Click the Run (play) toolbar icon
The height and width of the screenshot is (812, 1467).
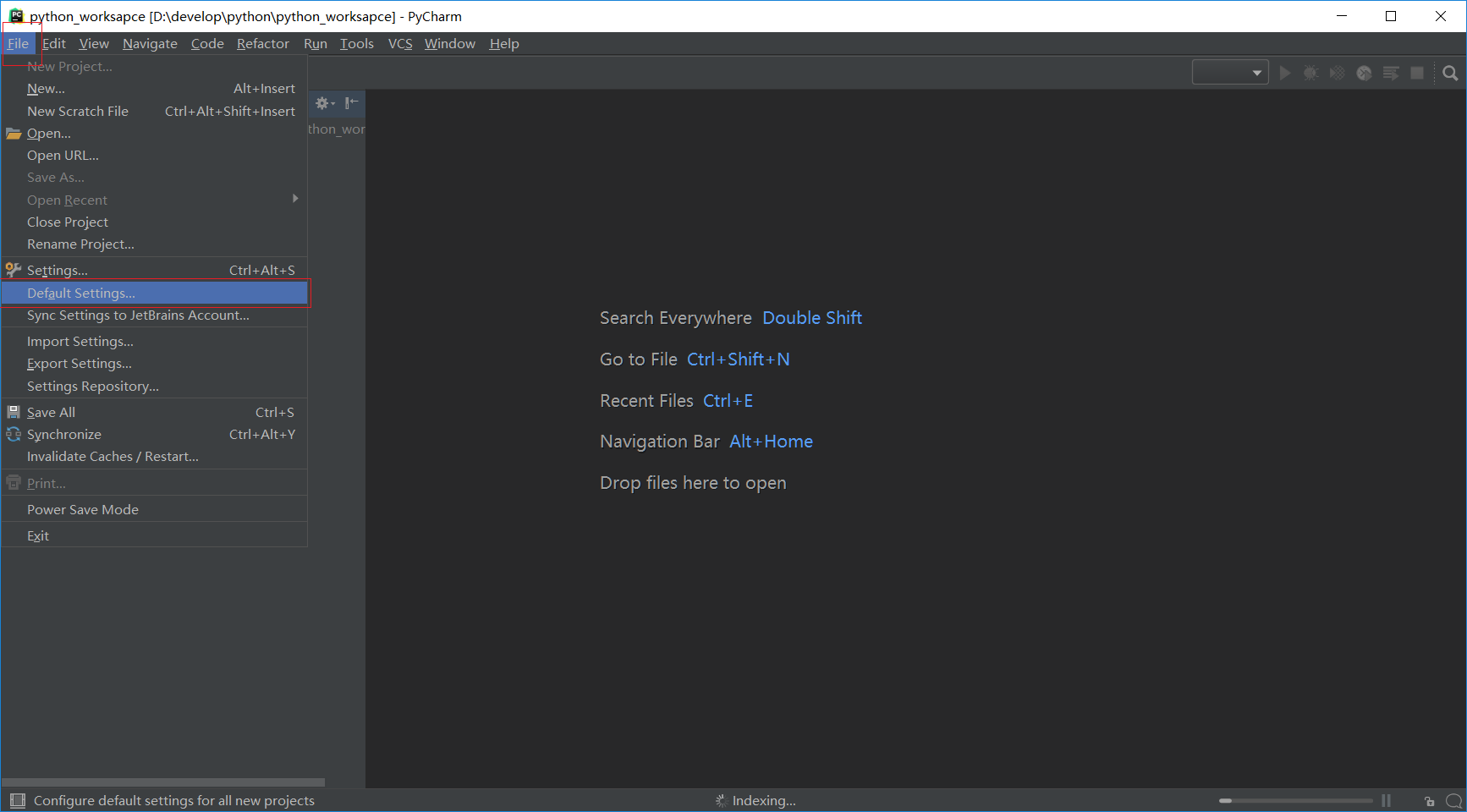pos(1285,73)
